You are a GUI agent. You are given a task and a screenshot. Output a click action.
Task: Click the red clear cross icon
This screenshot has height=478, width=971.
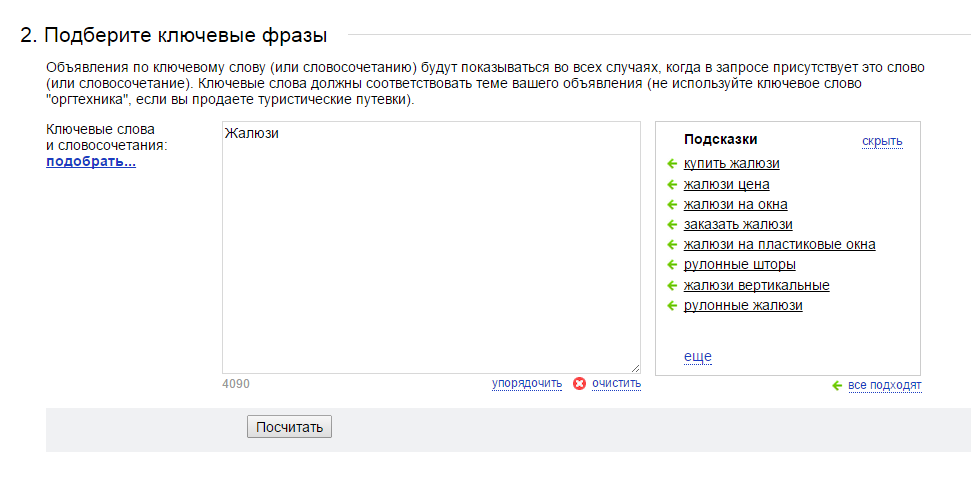pyautogui.click(x=580, y=384)
